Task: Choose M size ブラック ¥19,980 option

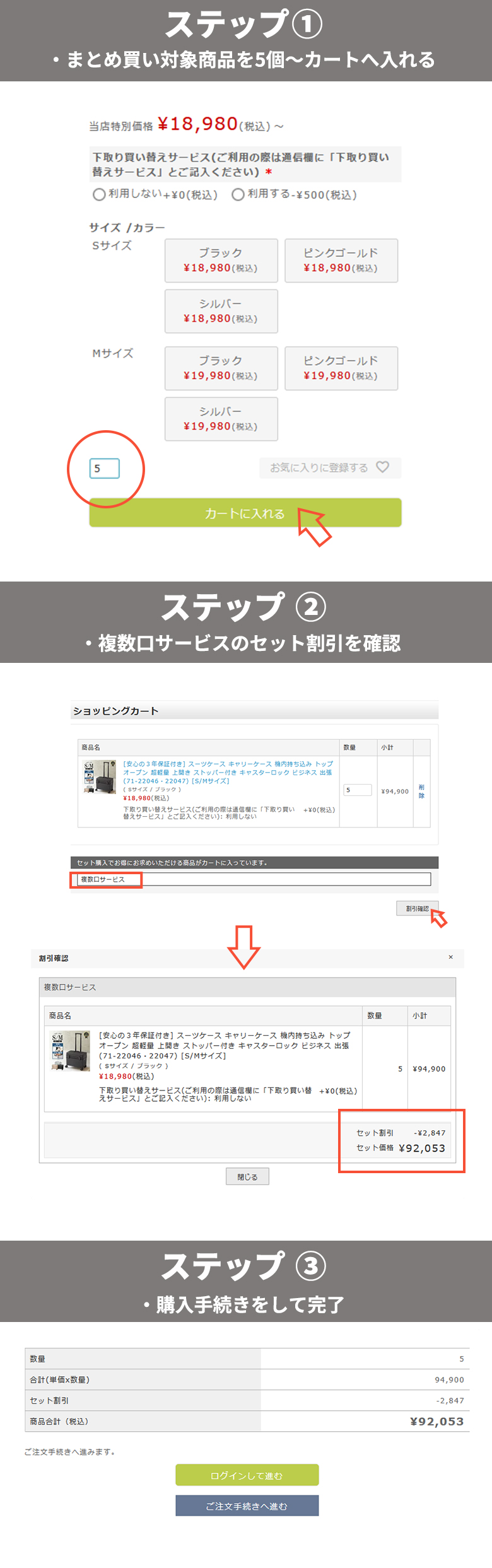Action: click(221, 368)
